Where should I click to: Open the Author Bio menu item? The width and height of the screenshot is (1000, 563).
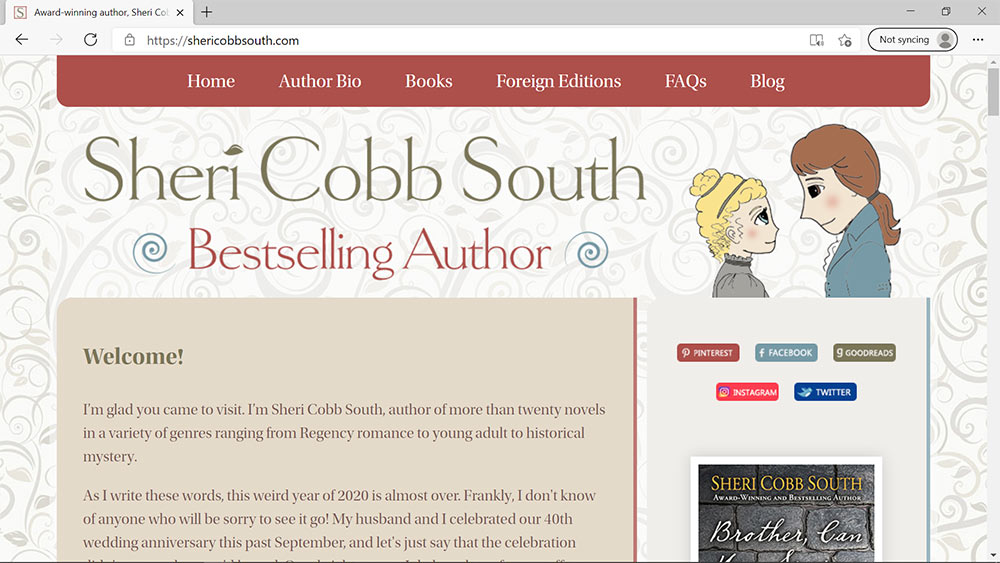[320, 81]
